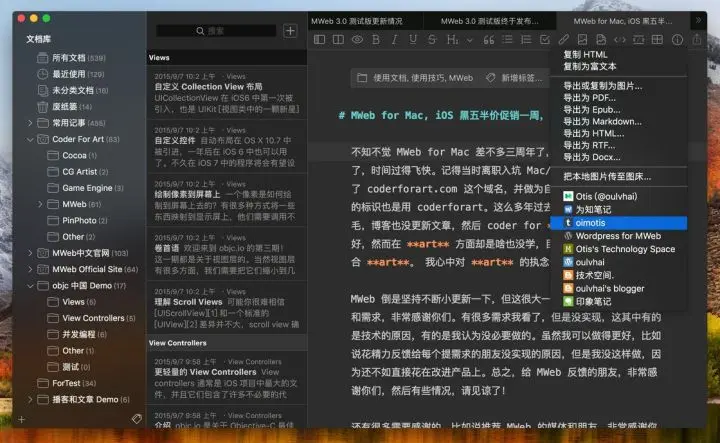Open the 废纸篓 trash
This screenshot has width=720, height=443.
pos(78,107)
